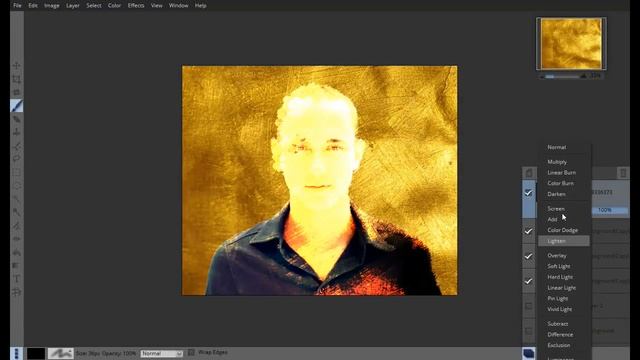Click the portrait image on the canvas
Image resolution: width=640 pixels, height=360 pixels.
320,180
